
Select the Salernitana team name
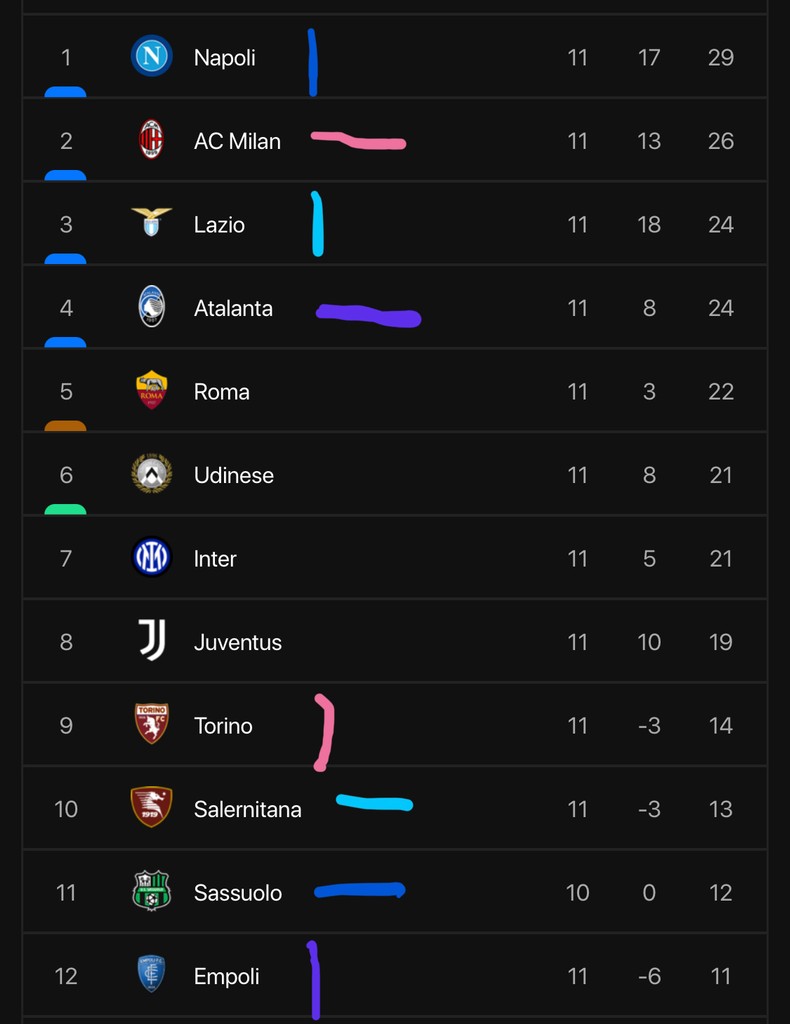coord(247,809)
